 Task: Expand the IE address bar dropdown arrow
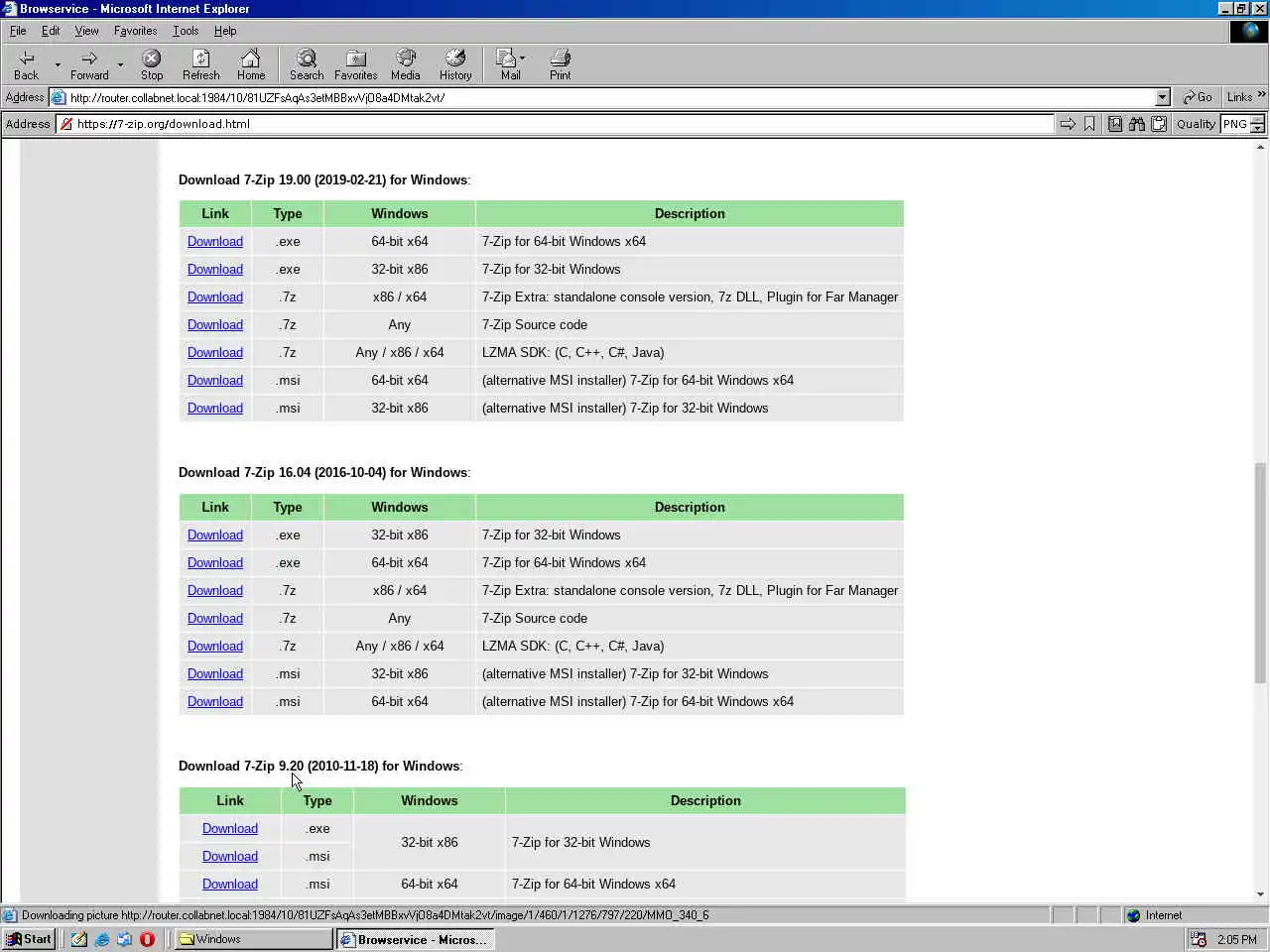(x=1162, y=97)
